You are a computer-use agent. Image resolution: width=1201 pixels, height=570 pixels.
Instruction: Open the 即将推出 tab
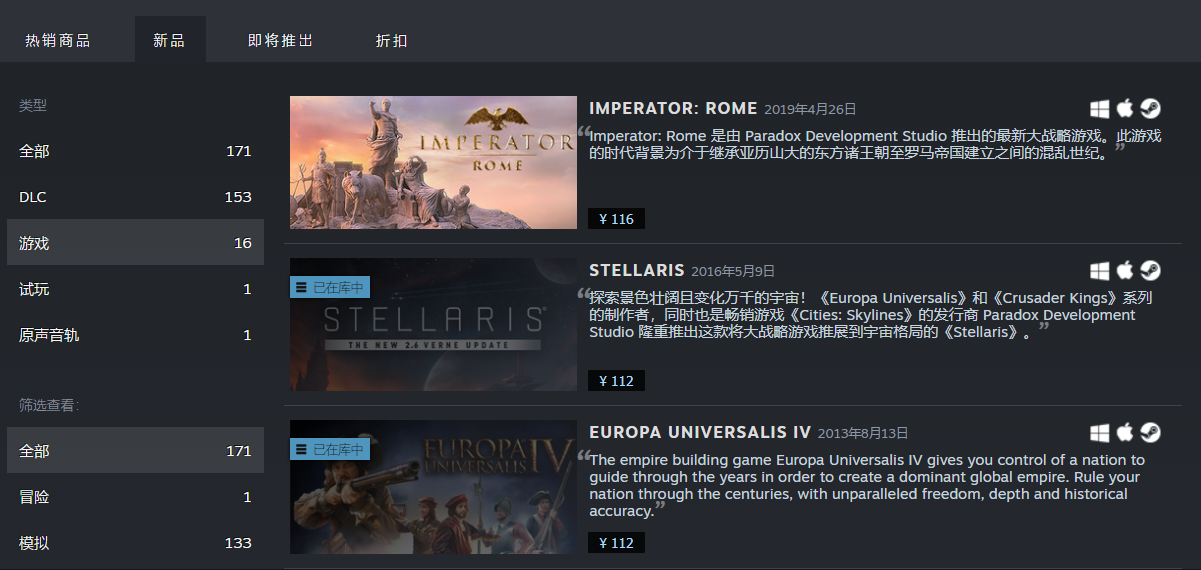coord(281,40)
